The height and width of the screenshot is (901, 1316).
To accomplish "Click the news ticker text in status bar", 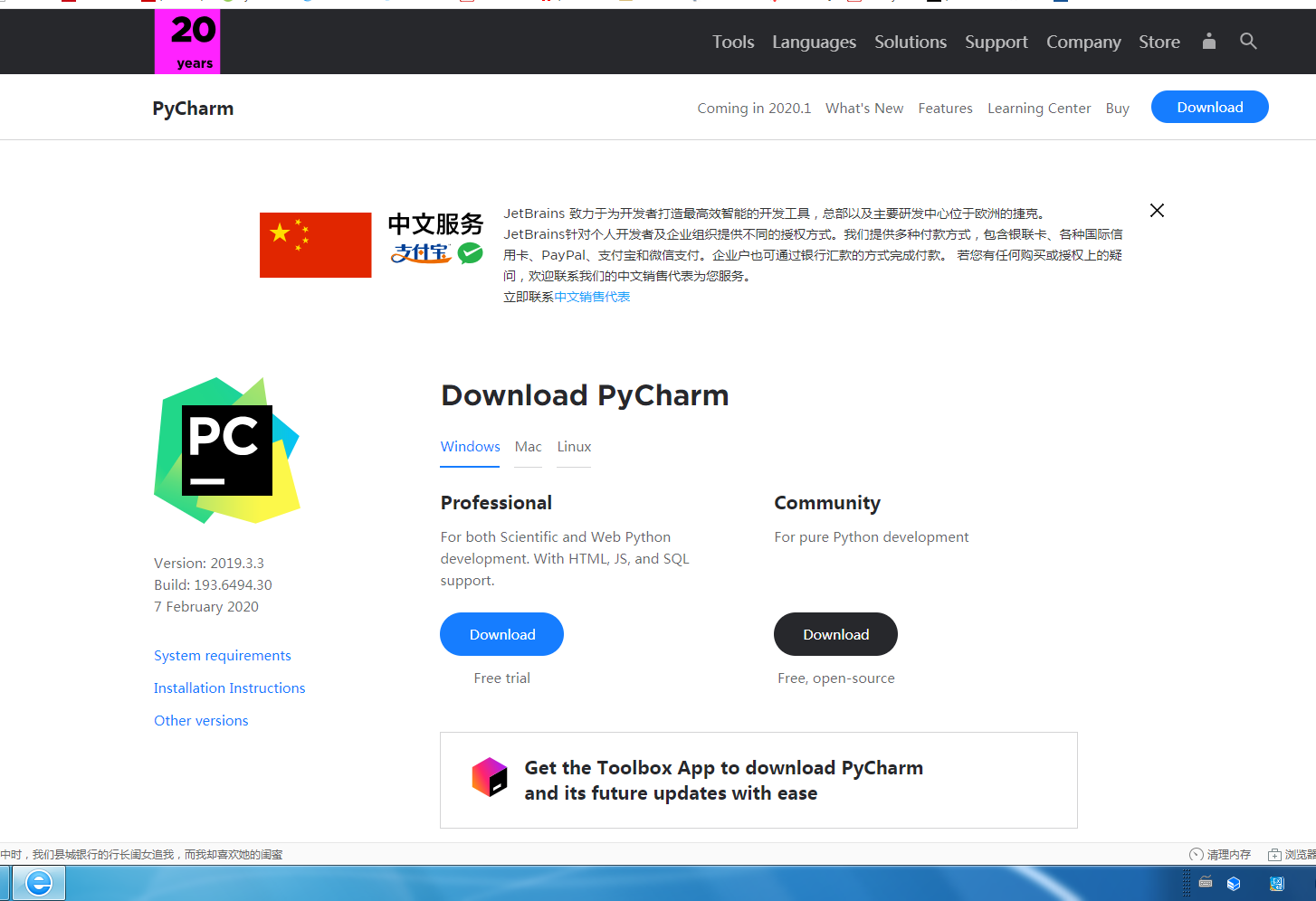I will [x=141, y=855].
